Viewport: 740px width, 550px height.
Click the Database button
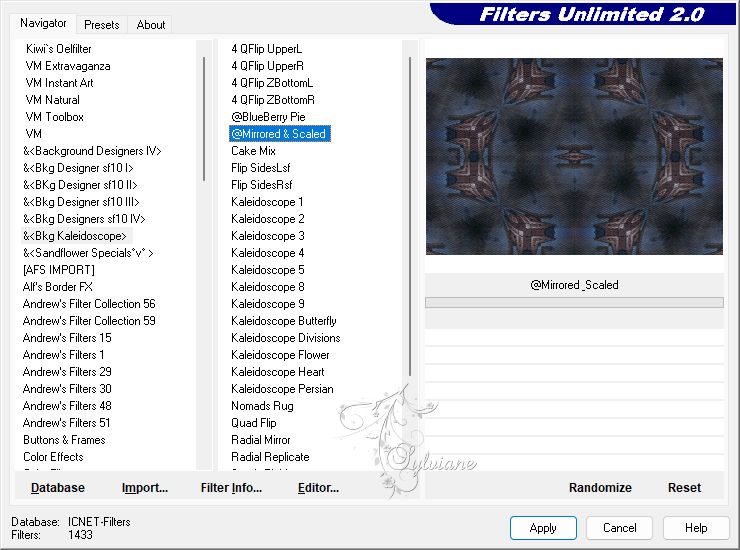pyautogui.click(x=58, y=488)
